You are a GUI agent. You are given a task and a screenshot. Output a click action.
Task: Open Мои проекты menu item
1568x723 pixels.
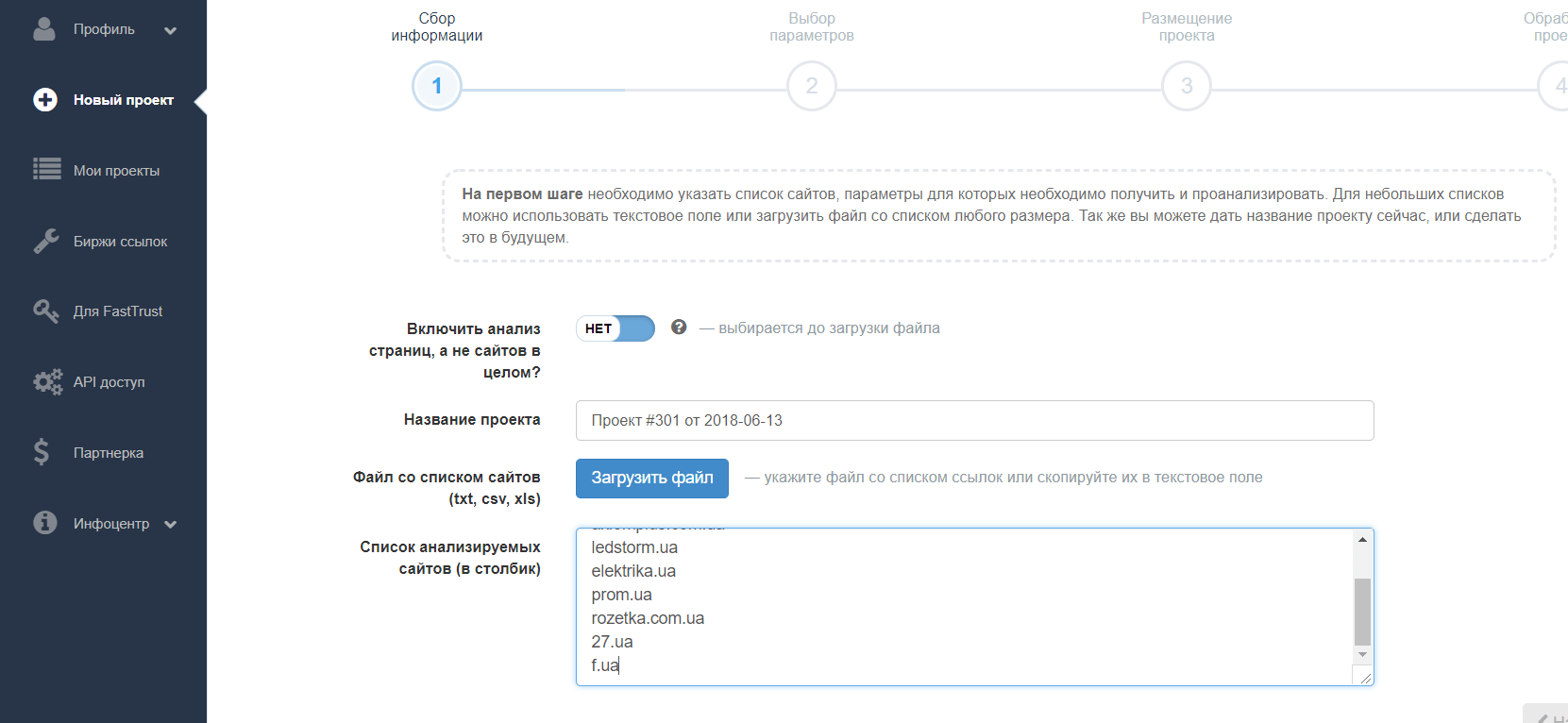pyautogui.click(x=116, y=171)
